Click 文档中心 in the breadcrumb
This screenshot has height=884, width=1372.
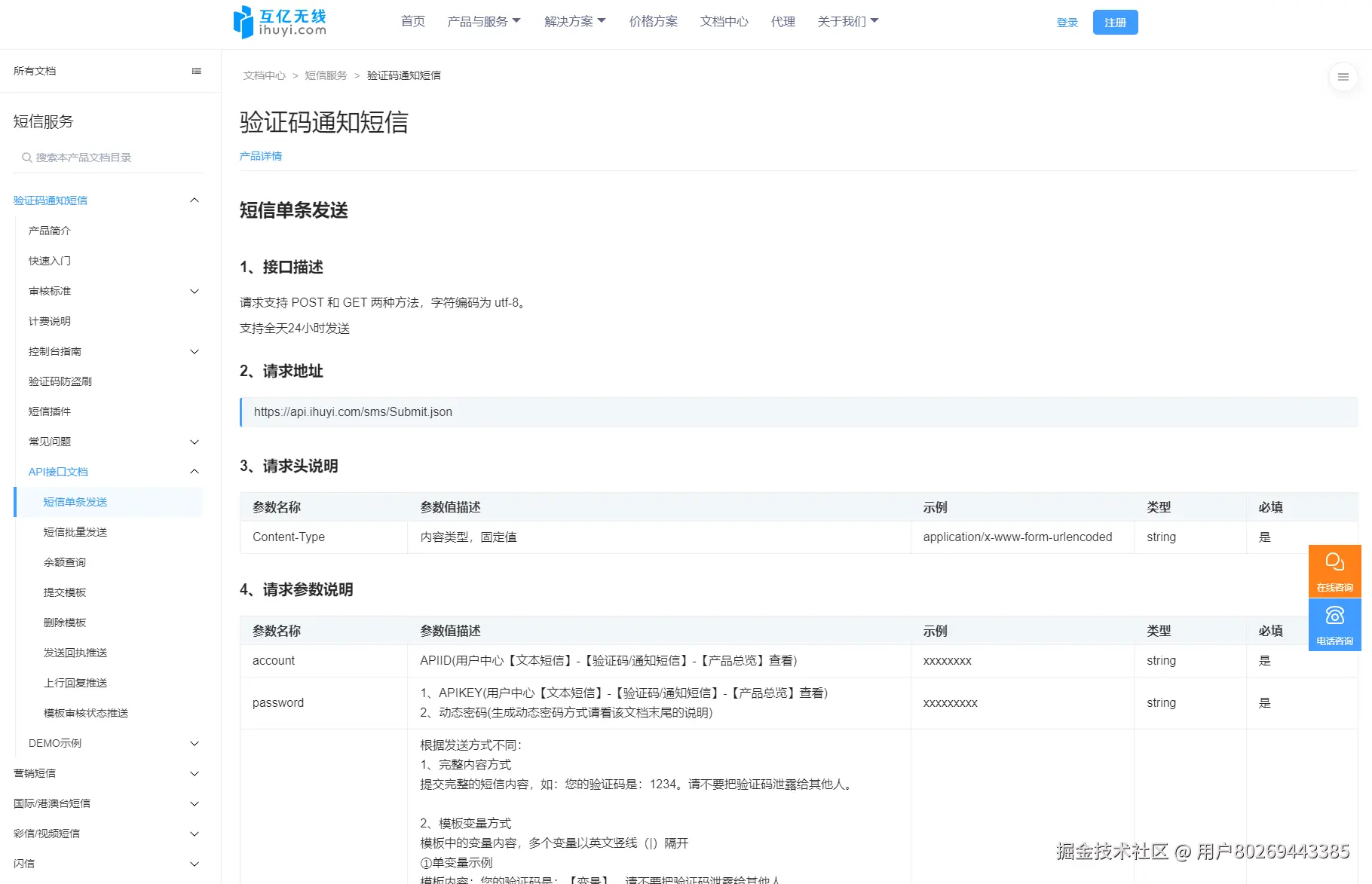pos(264,75)
